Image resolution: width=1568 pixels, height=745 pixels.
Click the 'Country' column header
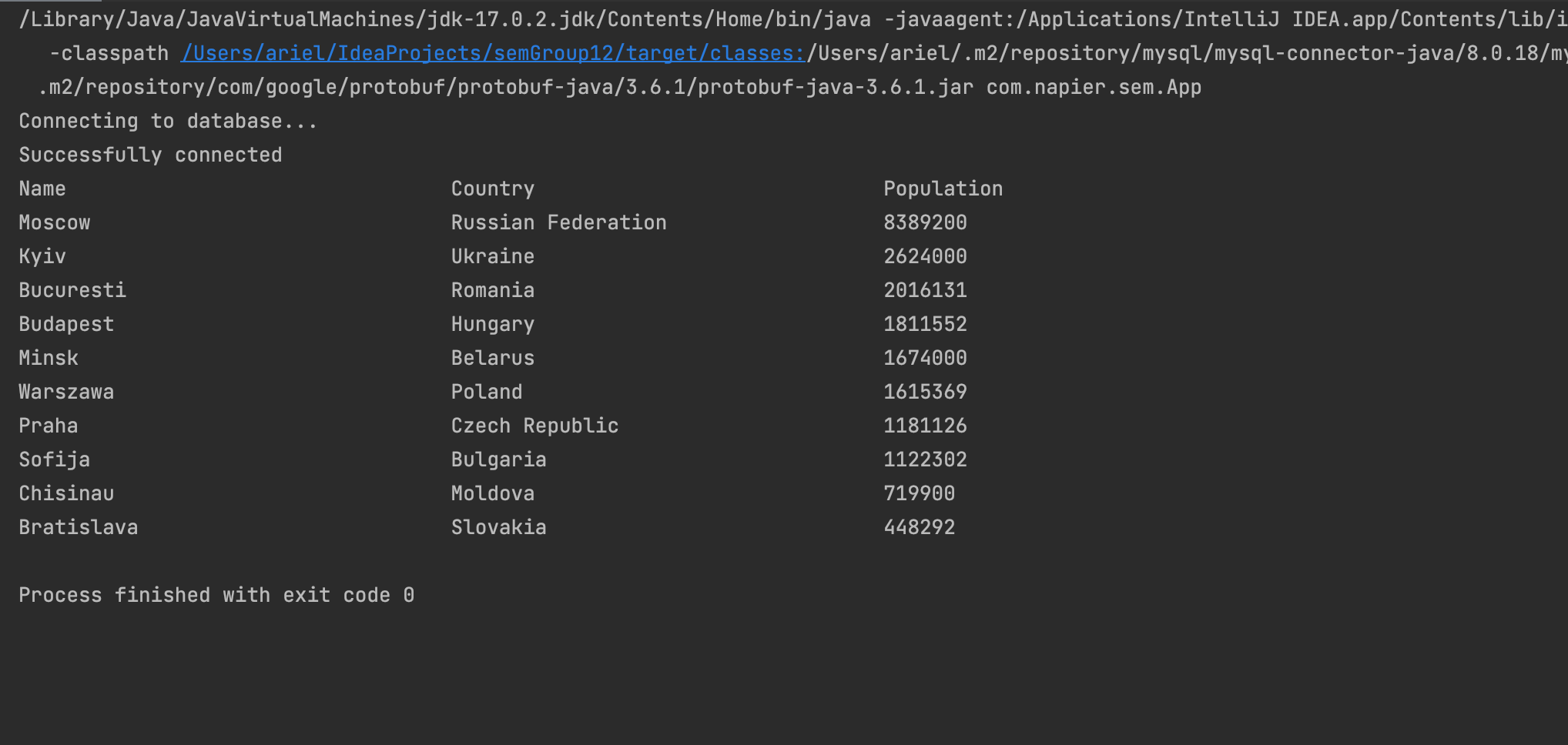coord(493,189)
